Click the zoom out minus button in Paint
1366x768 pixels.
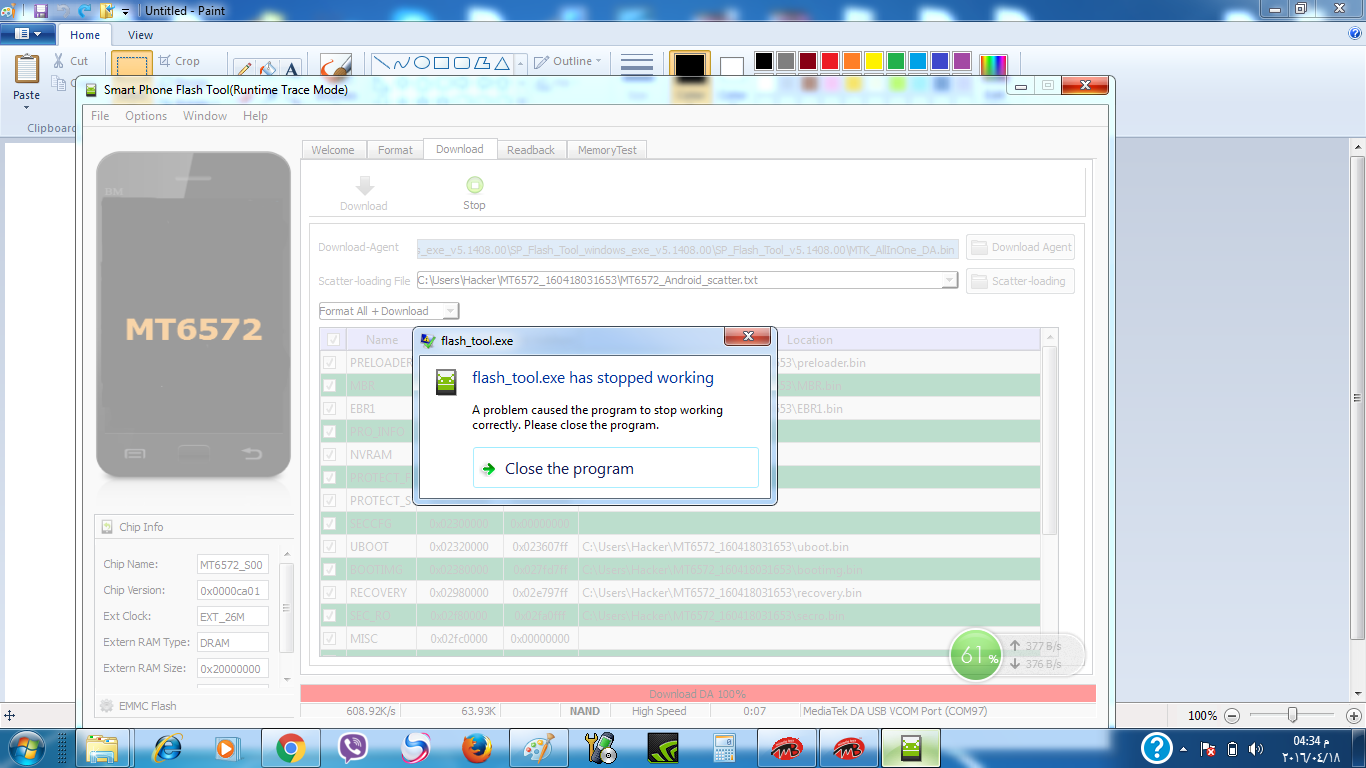click(x=1232, y=716)
